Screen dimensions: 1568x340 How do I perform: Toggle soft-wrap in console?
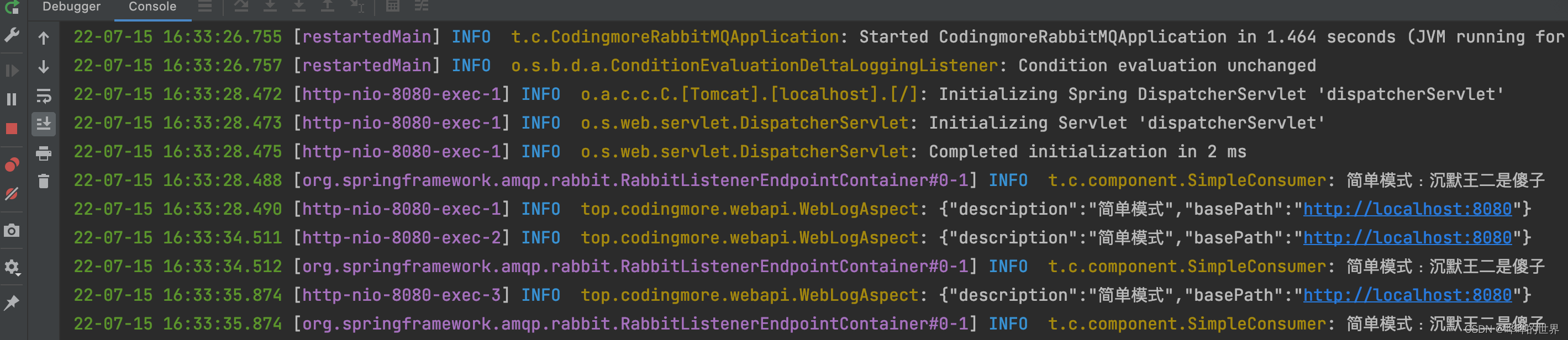click(x=44, y=96)
